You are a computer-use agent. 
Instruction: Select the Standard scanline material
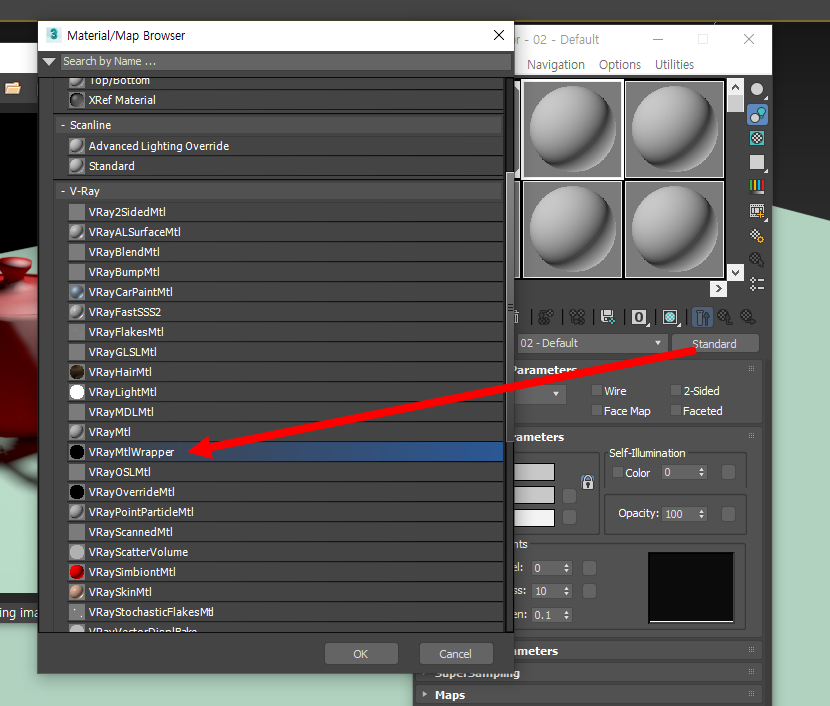coord(286,166)
